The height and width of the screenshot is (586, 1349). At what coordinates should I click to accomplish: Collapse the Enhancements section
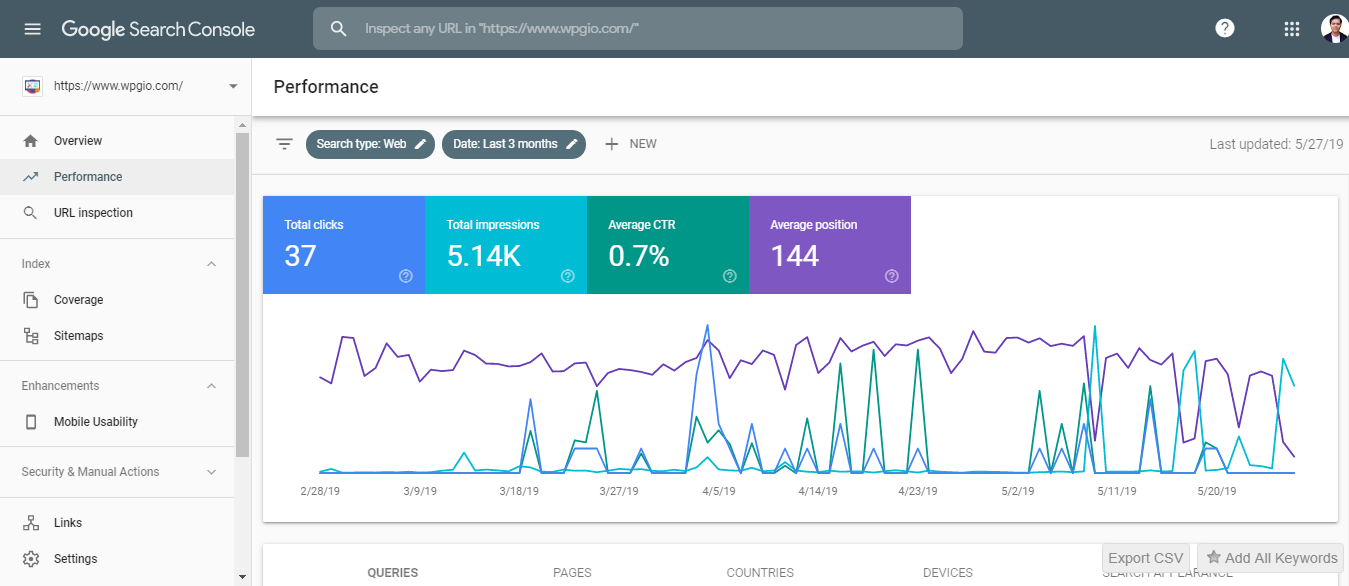[x=211, y=386]
